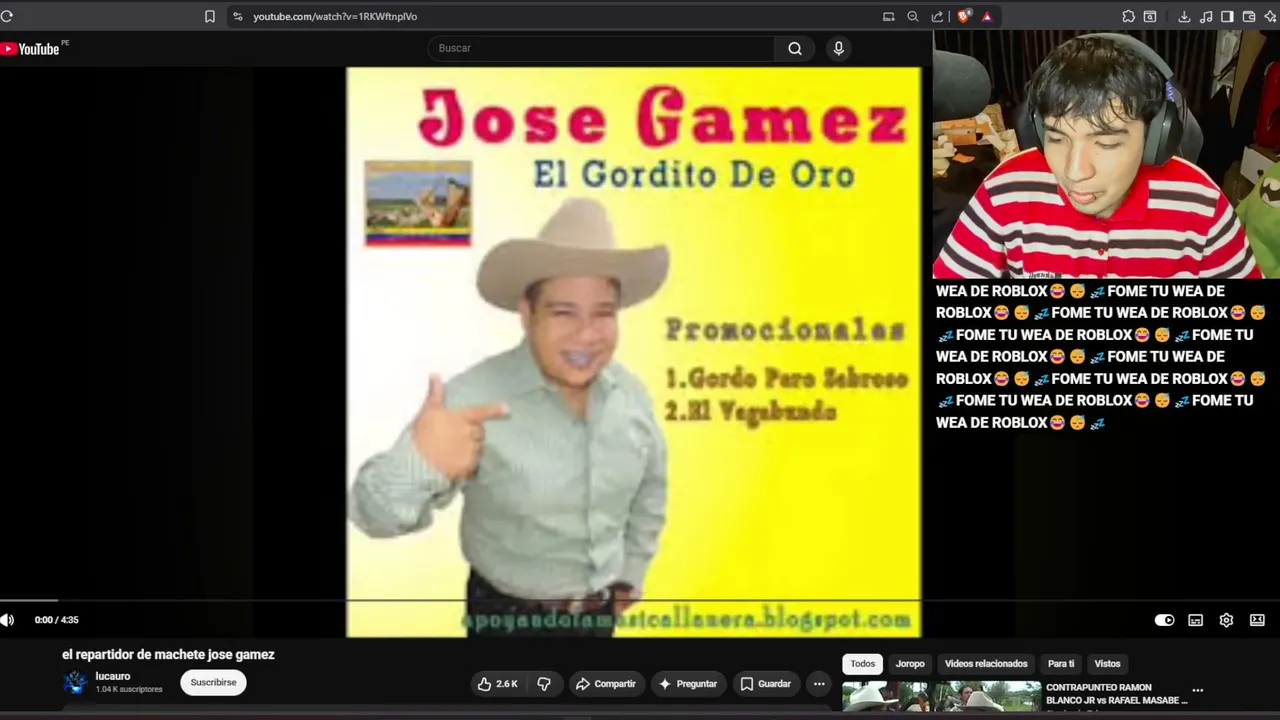Click the Compartir share button

[x=606, y=684]
